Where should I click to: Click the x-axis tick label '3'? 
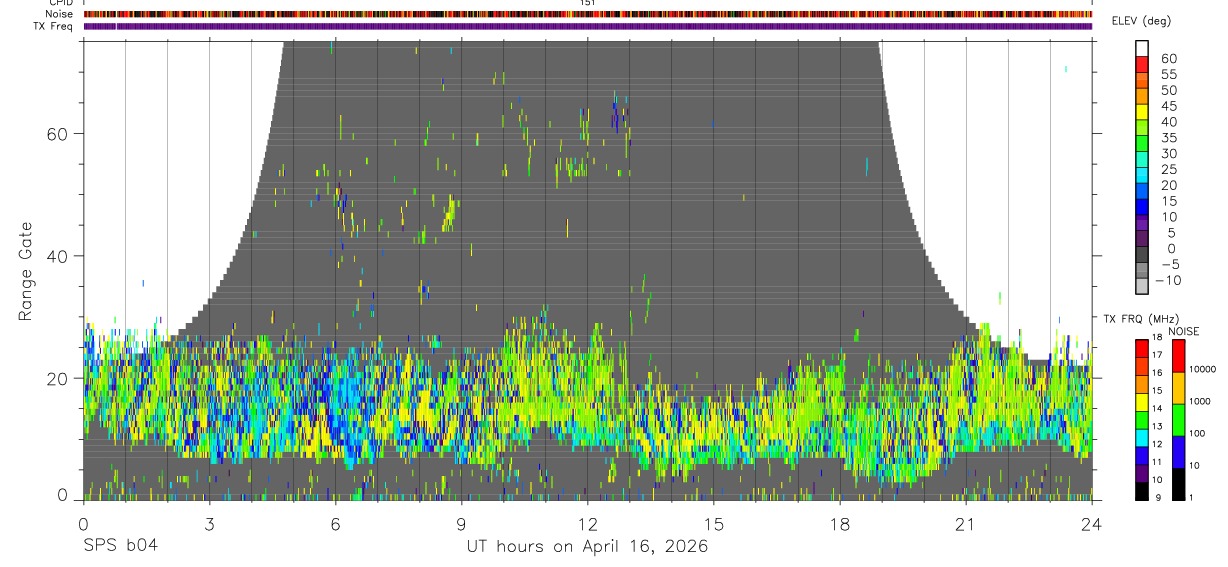209,524
